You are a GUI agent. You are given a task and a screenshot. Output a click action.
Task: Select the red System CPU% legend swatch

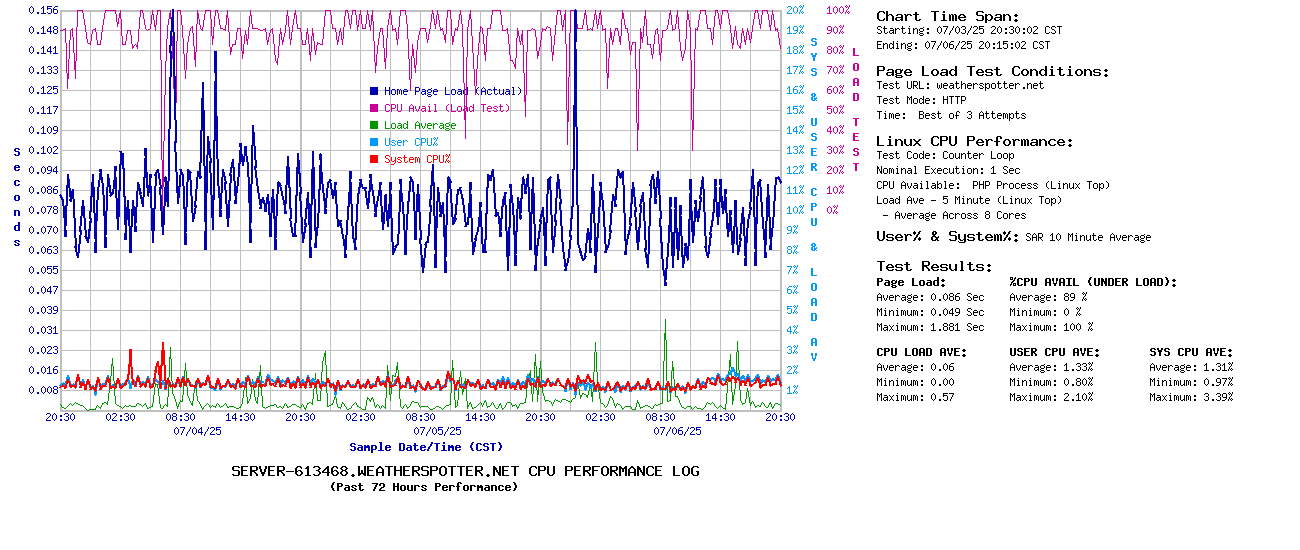click(x=374, y=159)
